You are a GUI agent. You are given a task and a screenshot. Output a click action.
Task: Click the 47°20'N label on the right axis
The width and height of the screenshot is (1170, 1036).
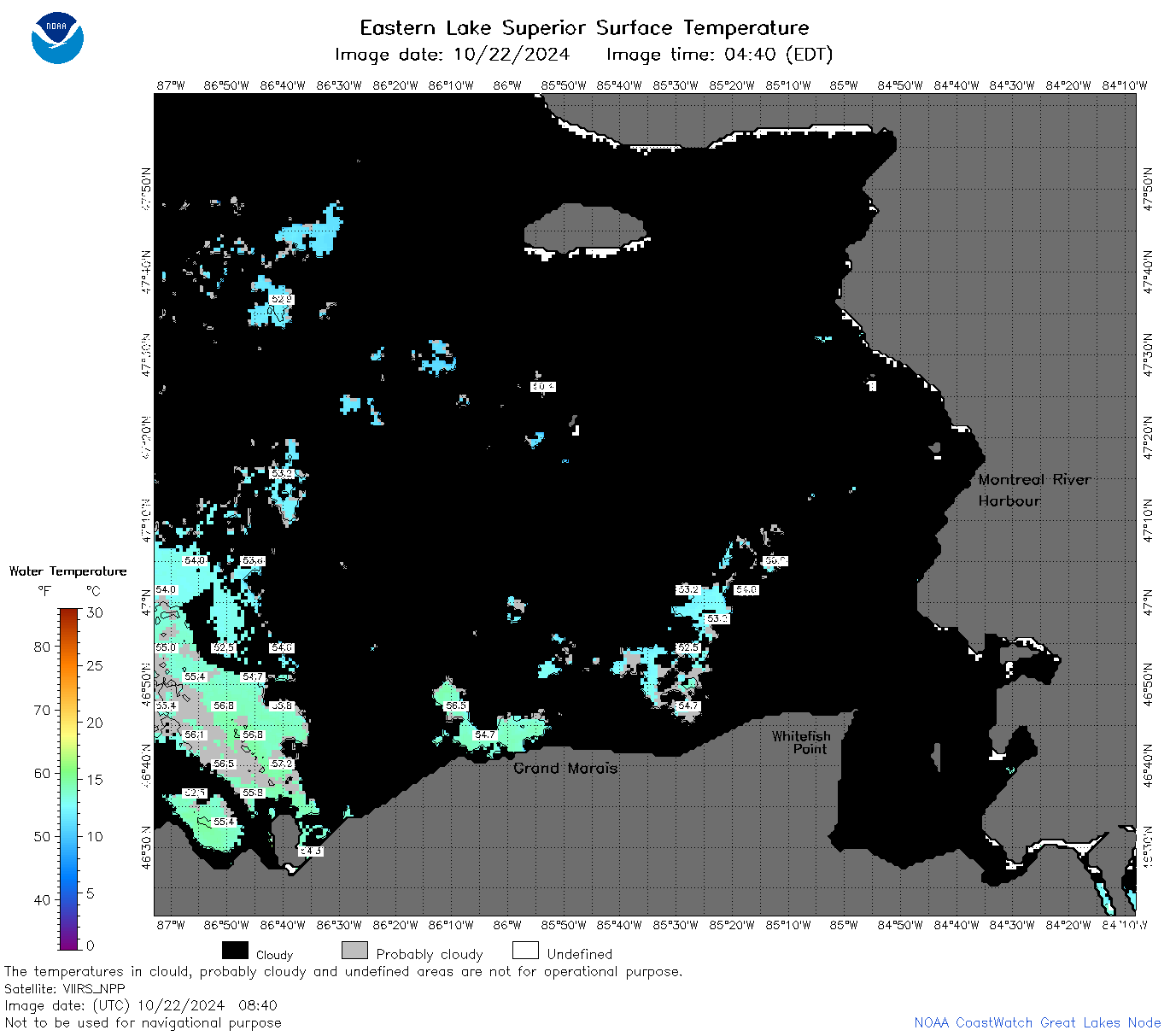click(x=1148, y=437)
